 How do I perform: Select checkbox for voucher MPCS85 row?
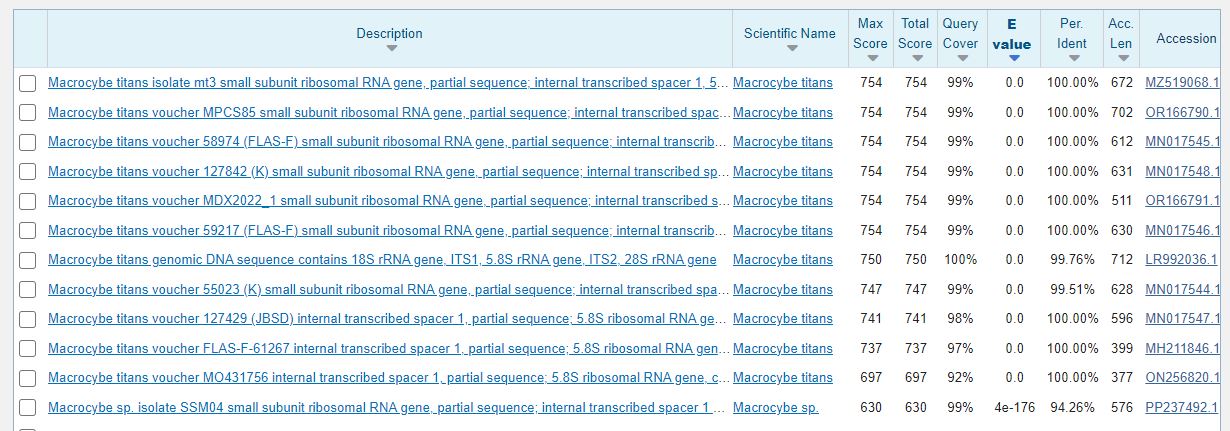click(28, 113)
